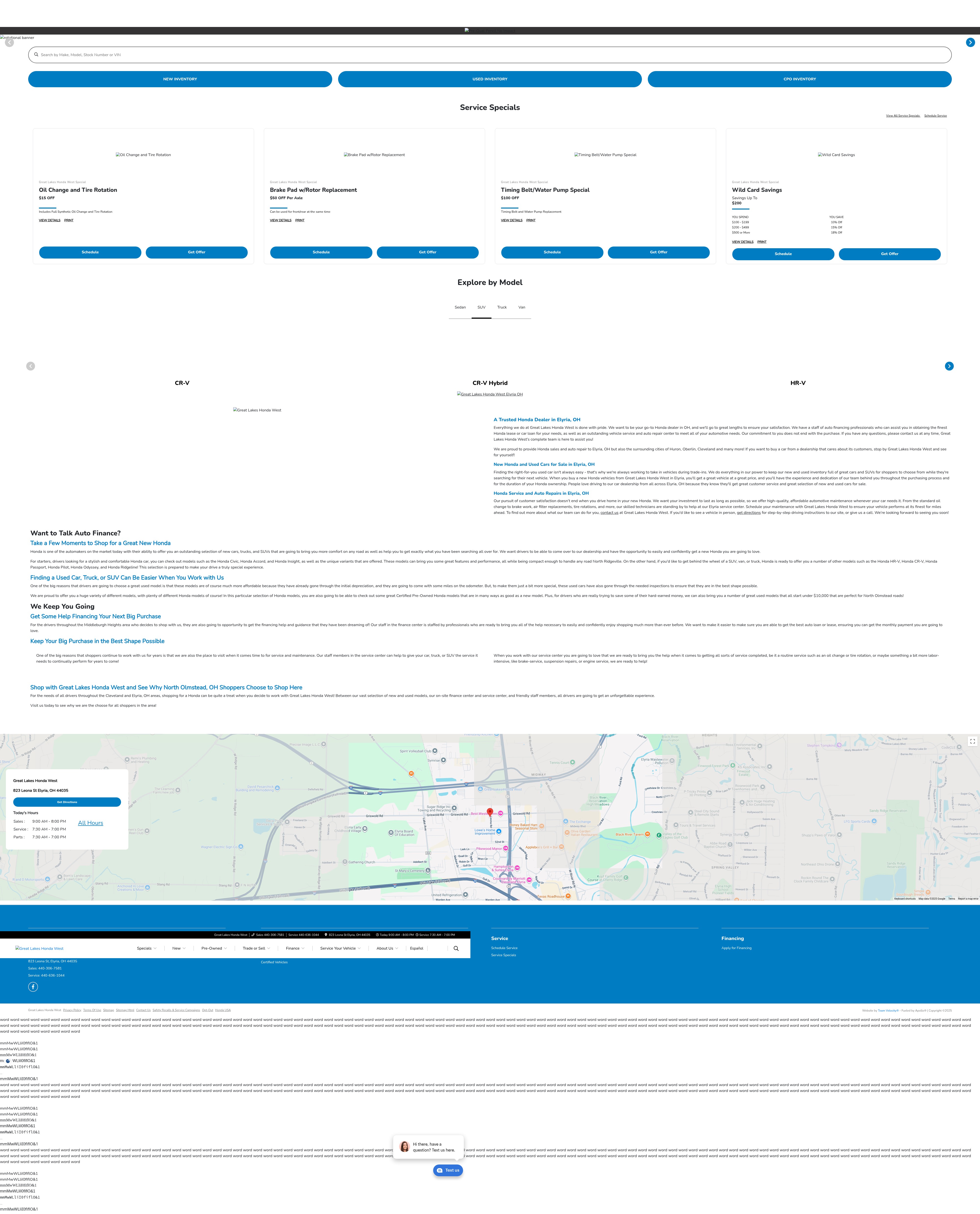
Task: Click the banner previous arrow at top left
Action: coord(10,42)
